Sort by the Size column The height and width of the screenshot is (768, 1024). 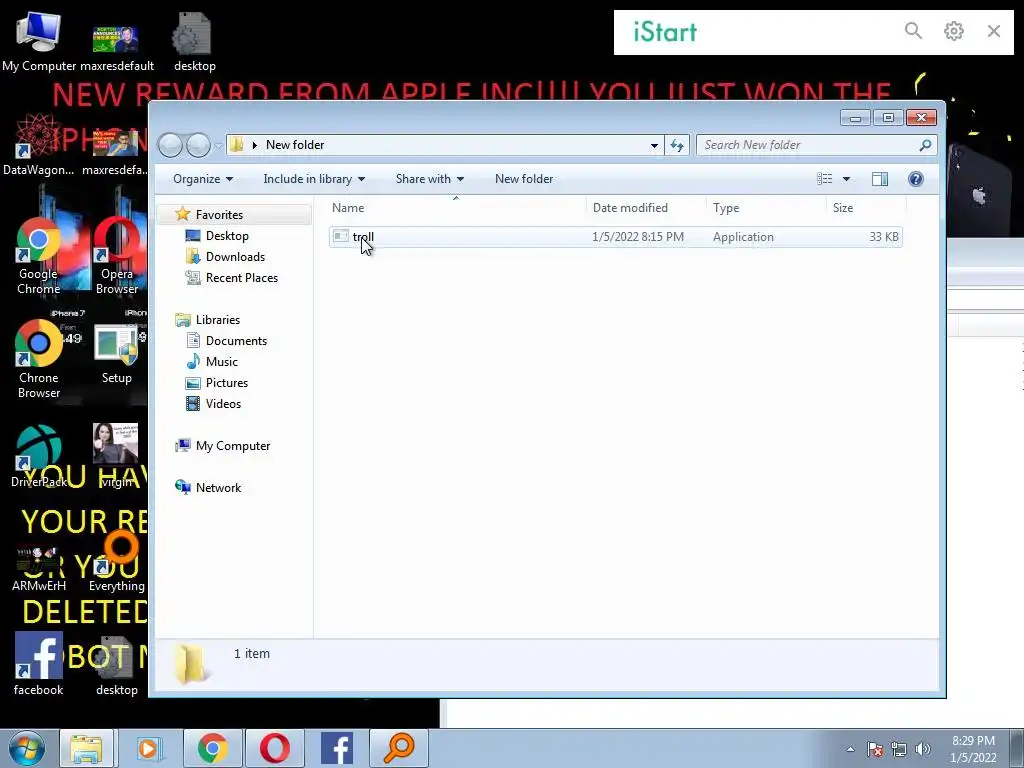tap(866, 208)
